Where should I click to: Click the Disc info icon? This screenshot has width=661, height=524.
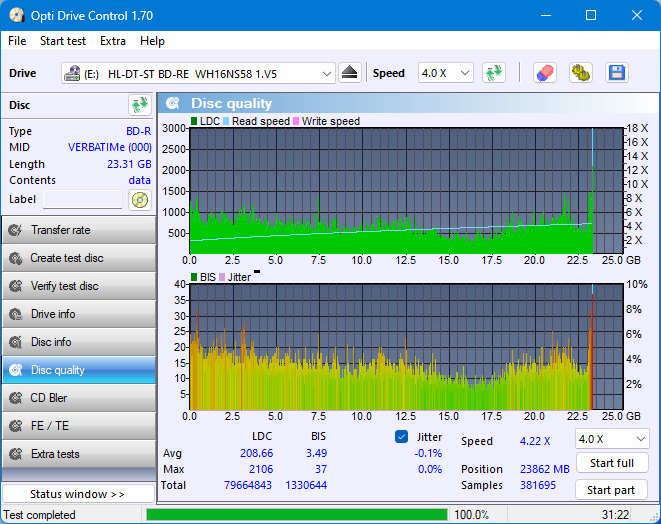click(x=16, y=342)
